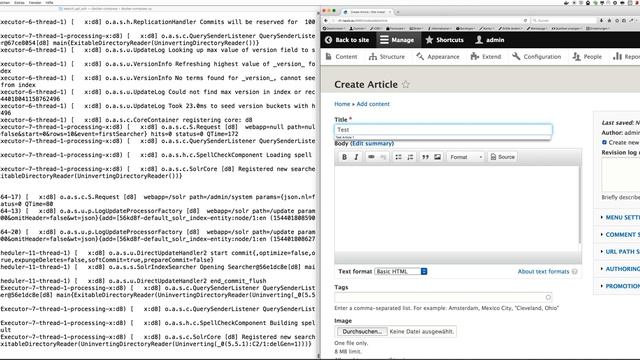Expand the Promotion options section
Viewport: 640px width, 360px height.
(622, 286)
